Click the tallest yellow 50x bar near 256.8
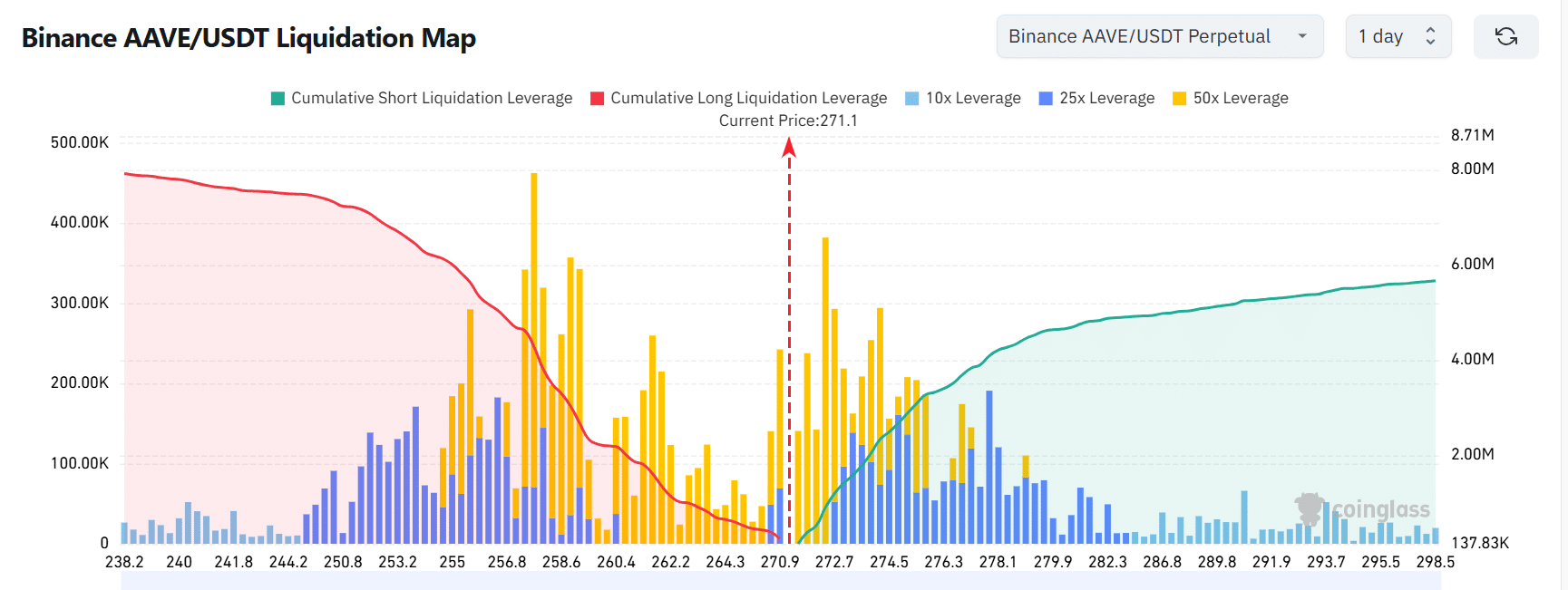 point(534,331)
